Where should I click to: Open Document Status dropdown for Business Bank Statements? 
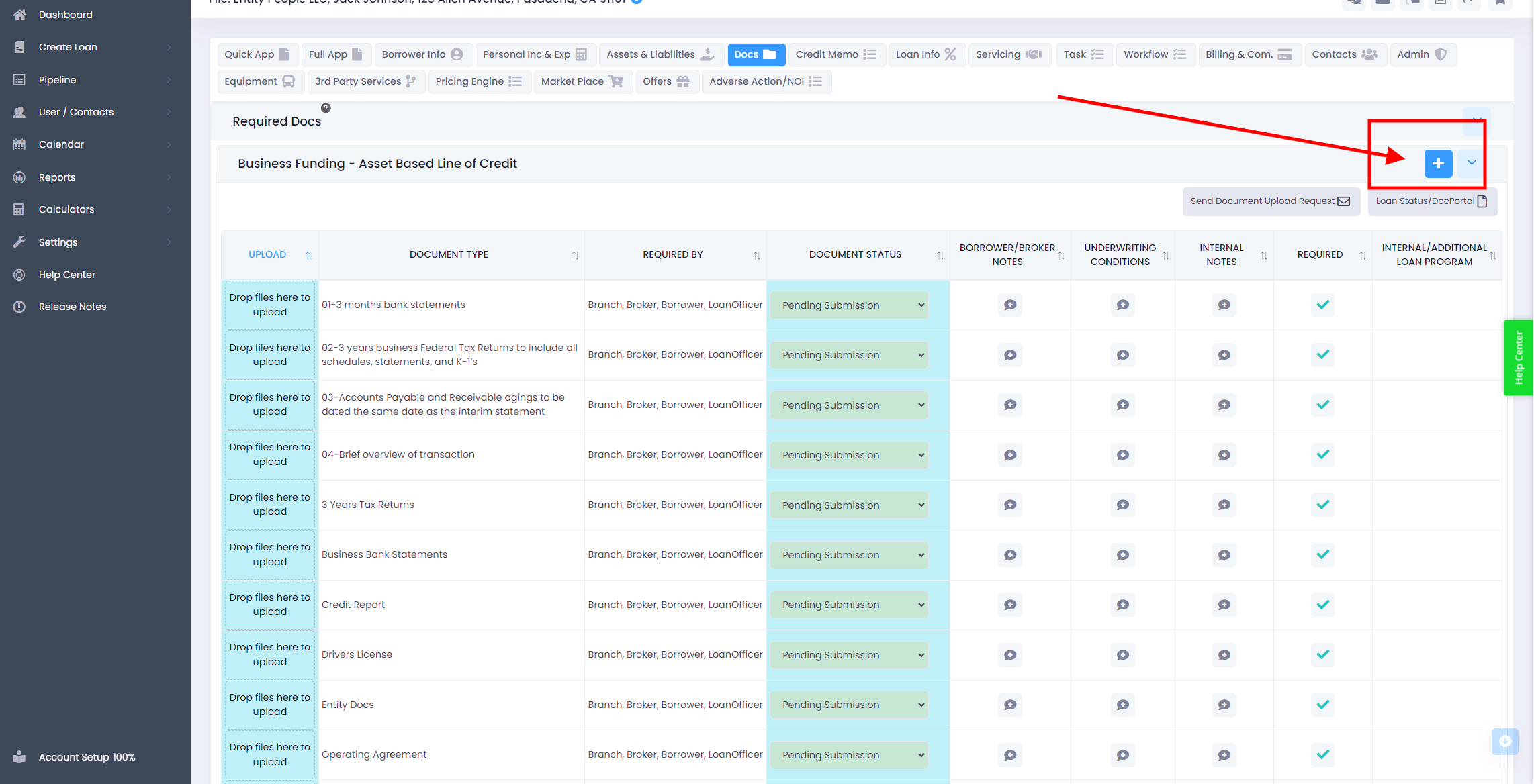click(x=849, y=554)
